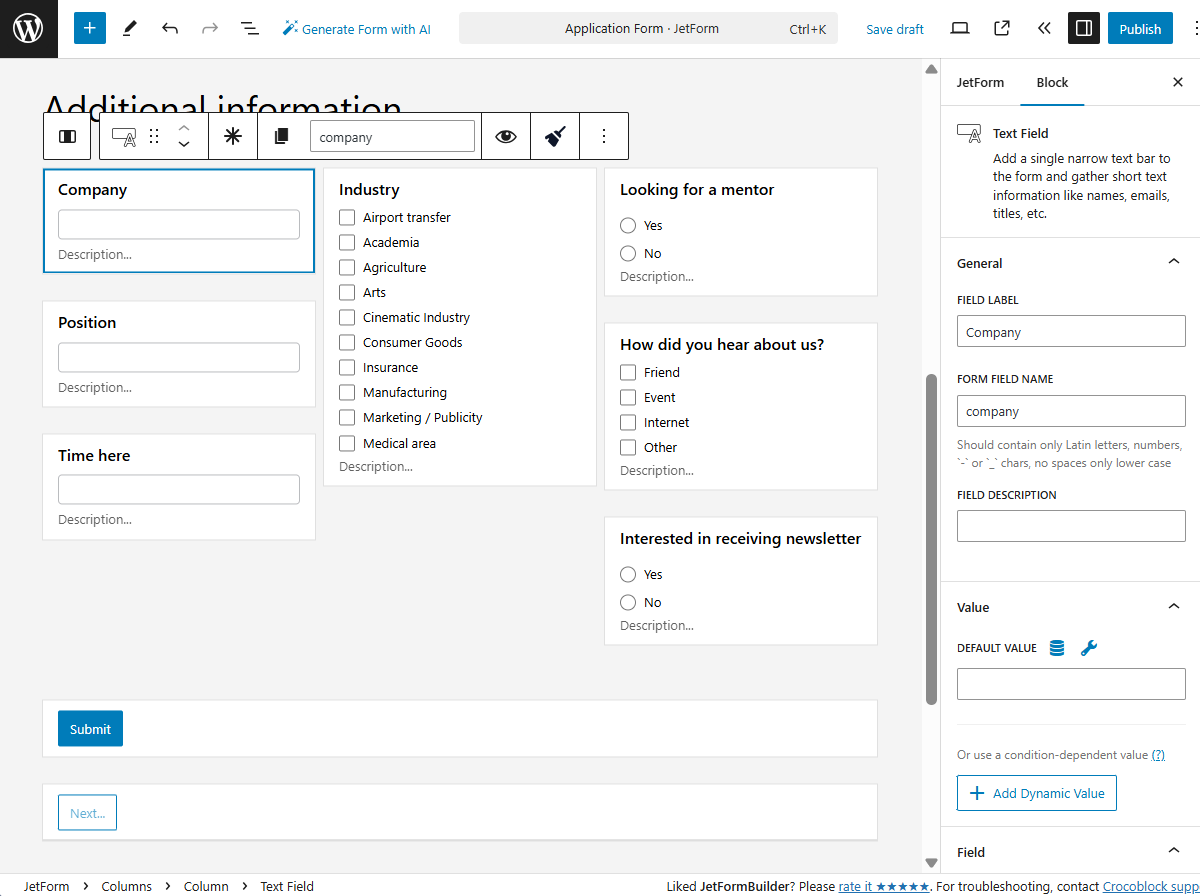Click the broom sanitize icon in block toolbar
Viewport: 1200px width, 896px height.
(556, 135)
